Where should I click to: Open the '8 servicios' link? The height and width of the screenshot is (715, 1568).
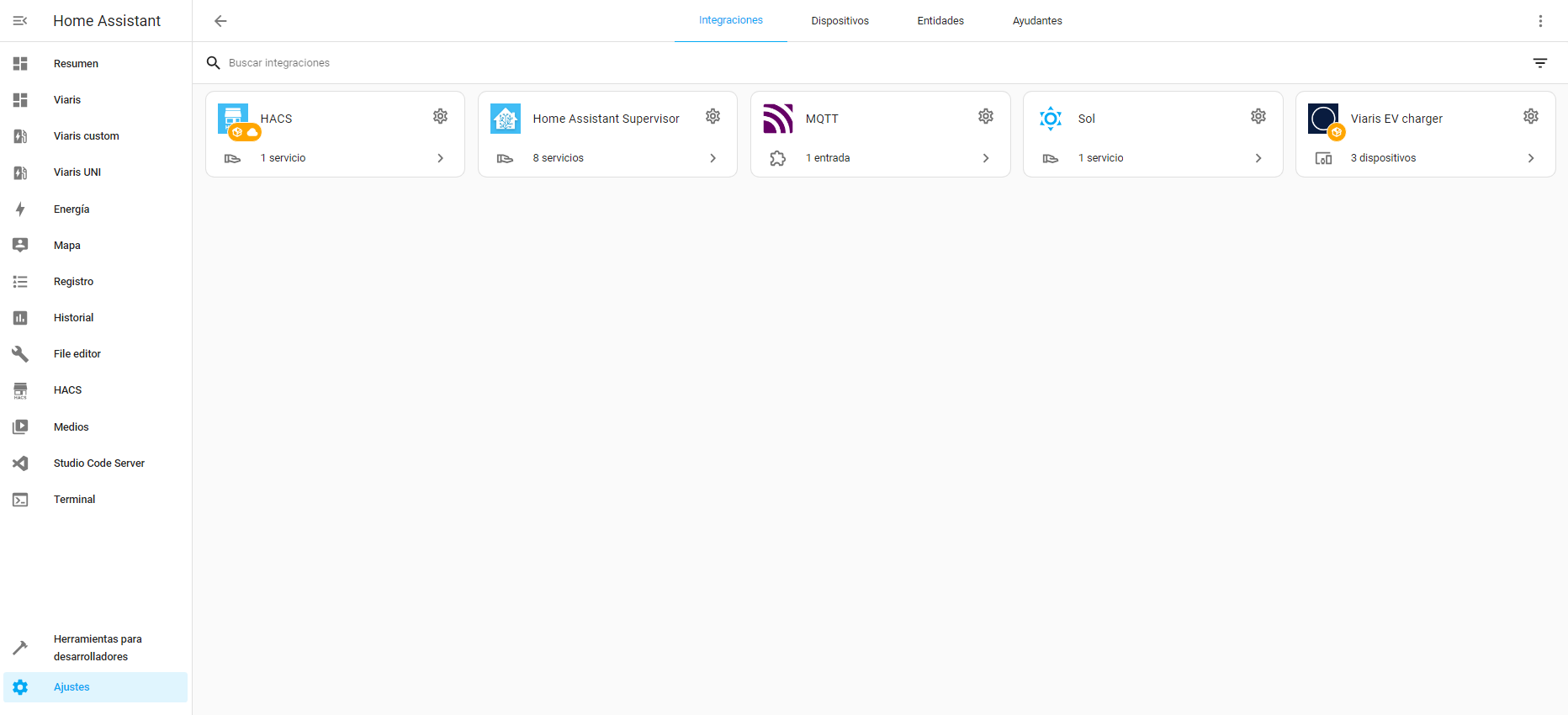(559, 158)
